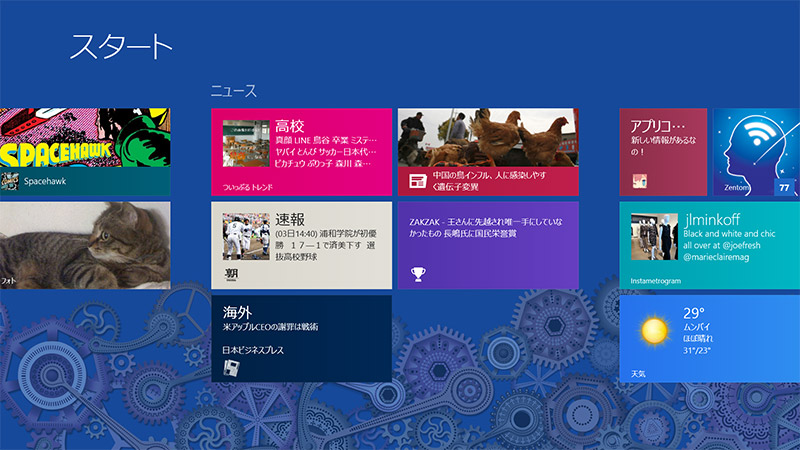This screenshot has height=450, width=800.
Task: Click the baseball players thumbnail image
Action: tap(246, 237)
